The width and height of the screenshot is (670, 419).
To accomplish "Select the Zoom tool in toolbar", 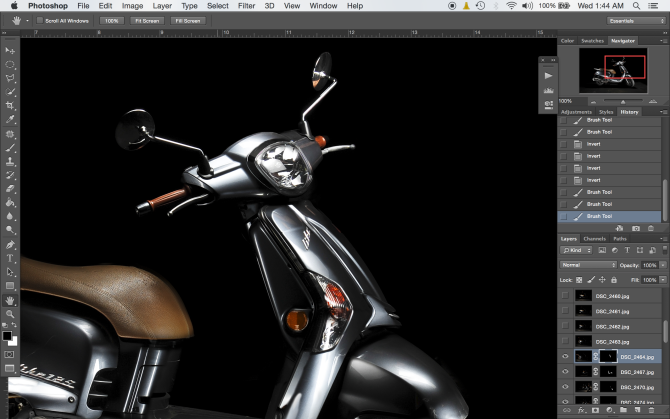I will click(x=10, y=314).
